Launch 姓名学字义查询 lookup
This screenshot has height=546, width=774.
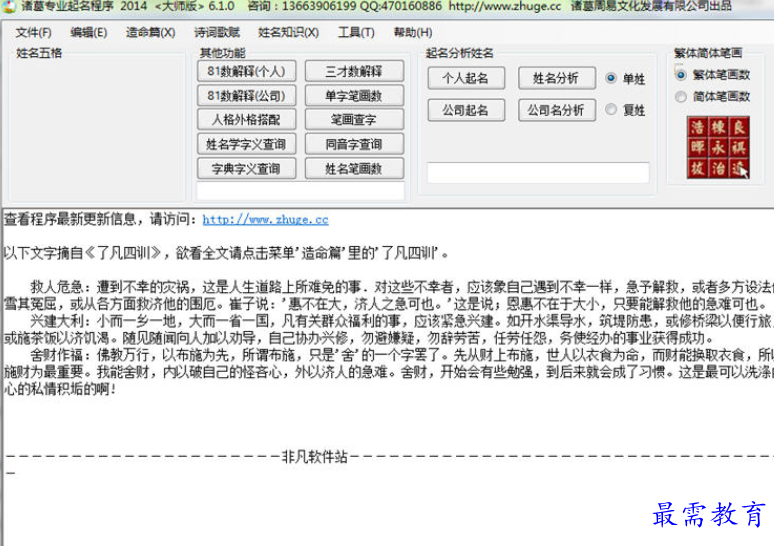(246, 144)
